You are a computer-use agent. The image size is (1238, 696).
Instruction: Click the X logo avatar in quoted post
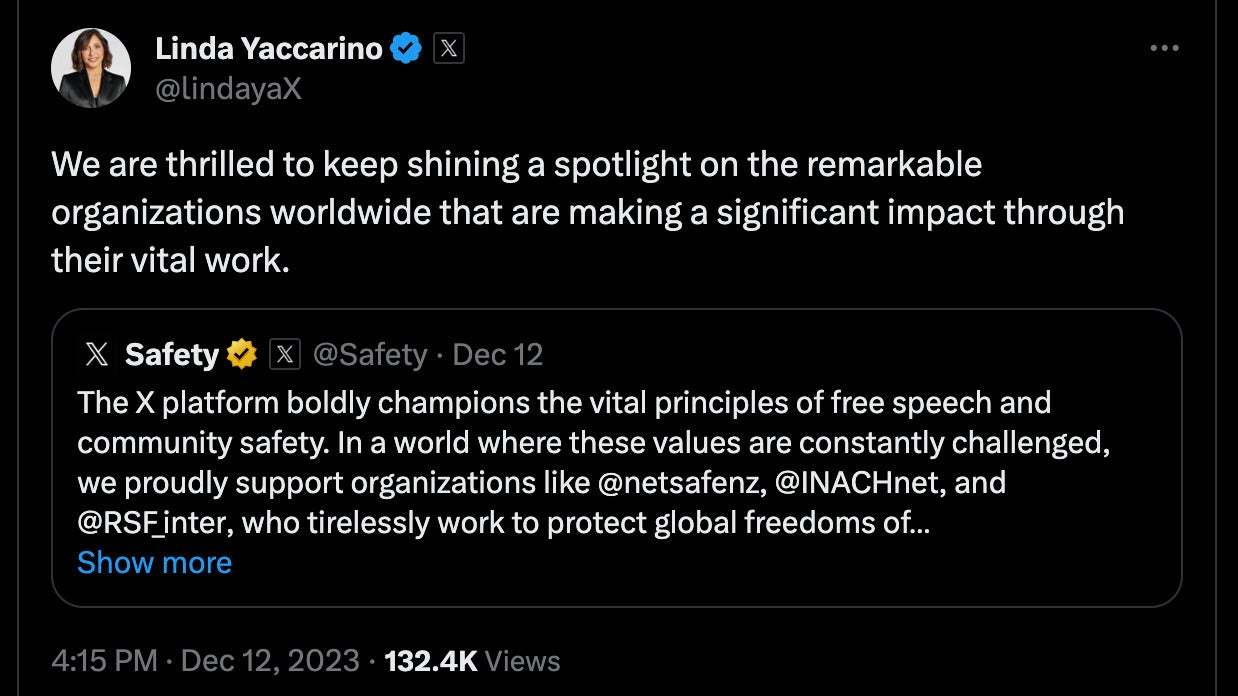96,354
